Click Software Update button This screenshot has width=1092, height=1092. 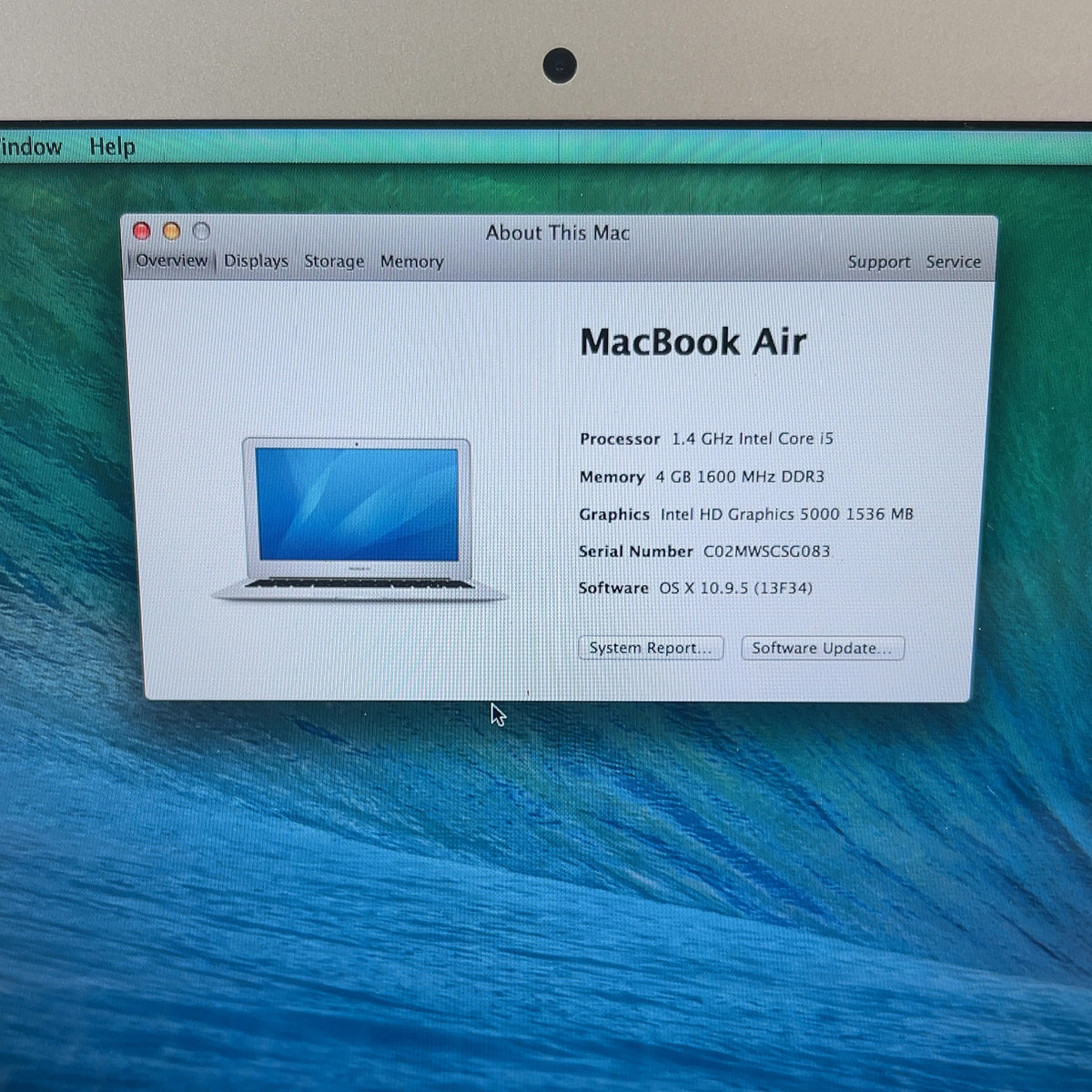pos(823,648)
